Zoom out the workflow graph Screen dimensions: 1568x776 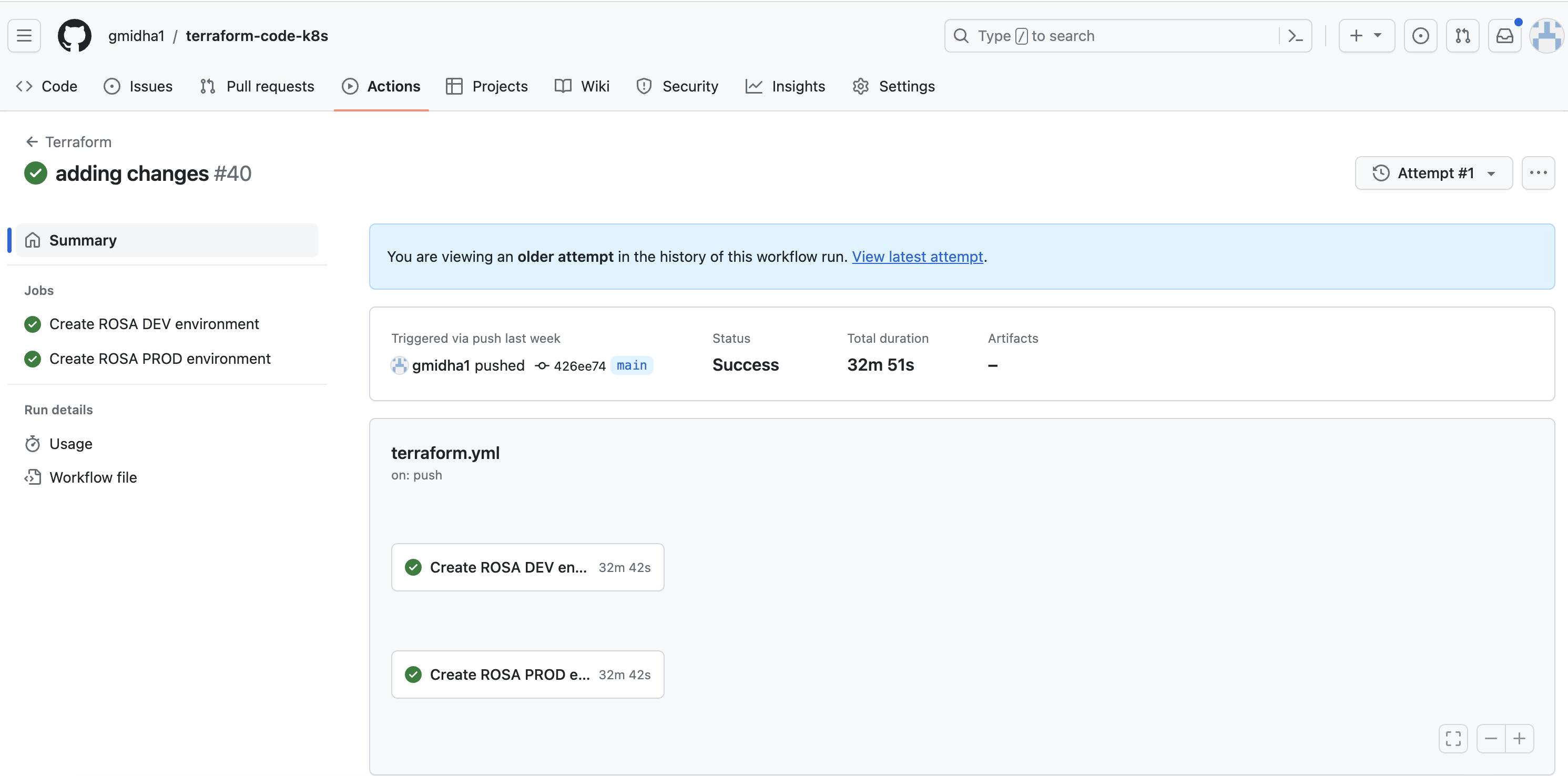(x=1491, y=739)
